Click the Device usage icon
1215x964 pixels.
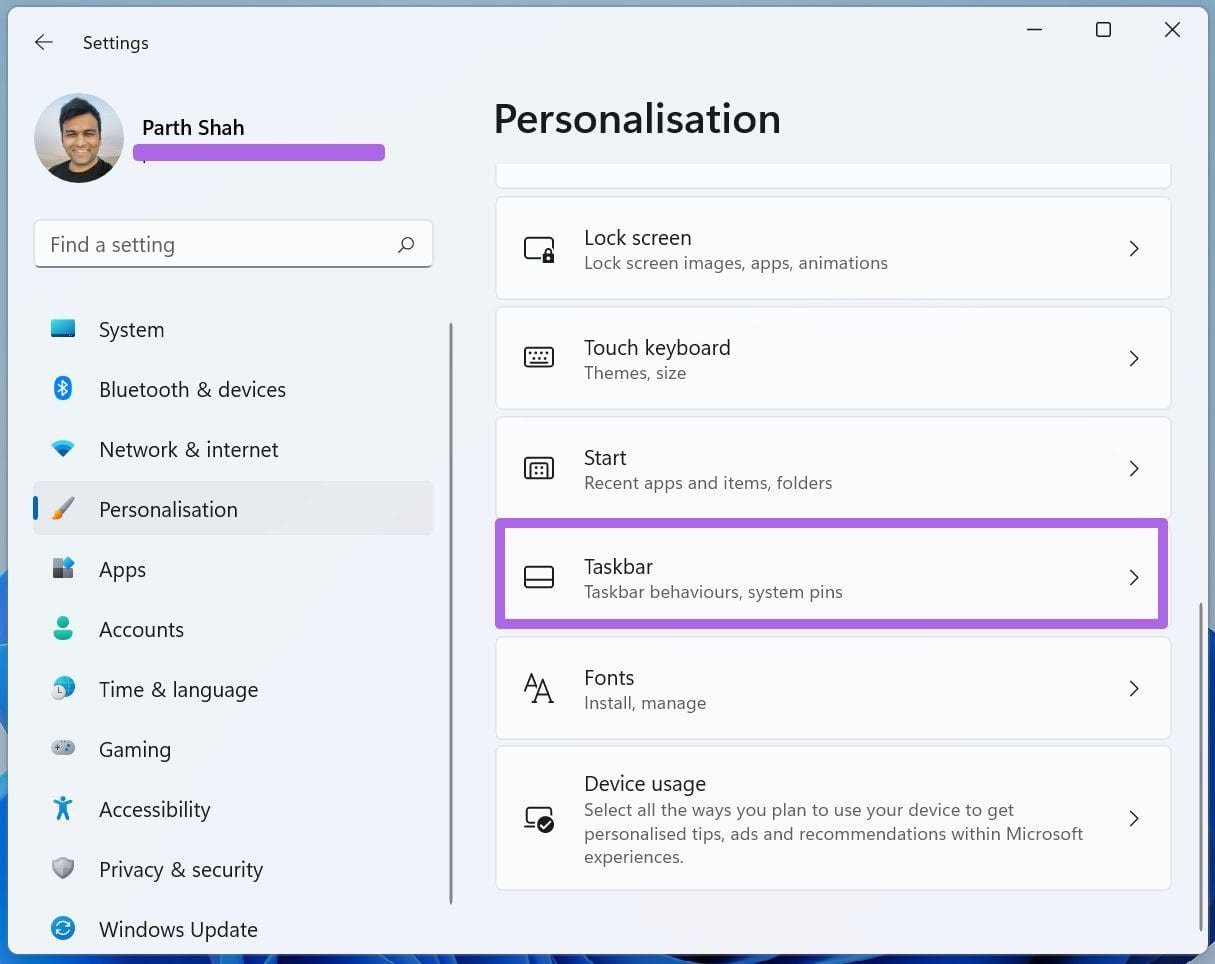point(539,819)
